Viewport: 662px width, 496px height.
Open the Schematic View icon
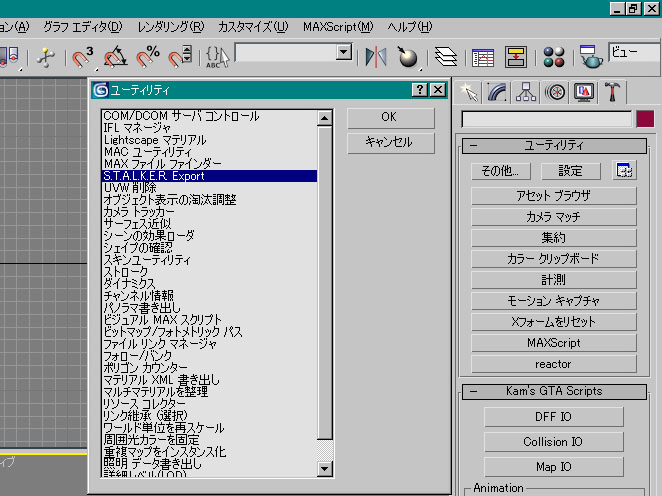(515, 57)
